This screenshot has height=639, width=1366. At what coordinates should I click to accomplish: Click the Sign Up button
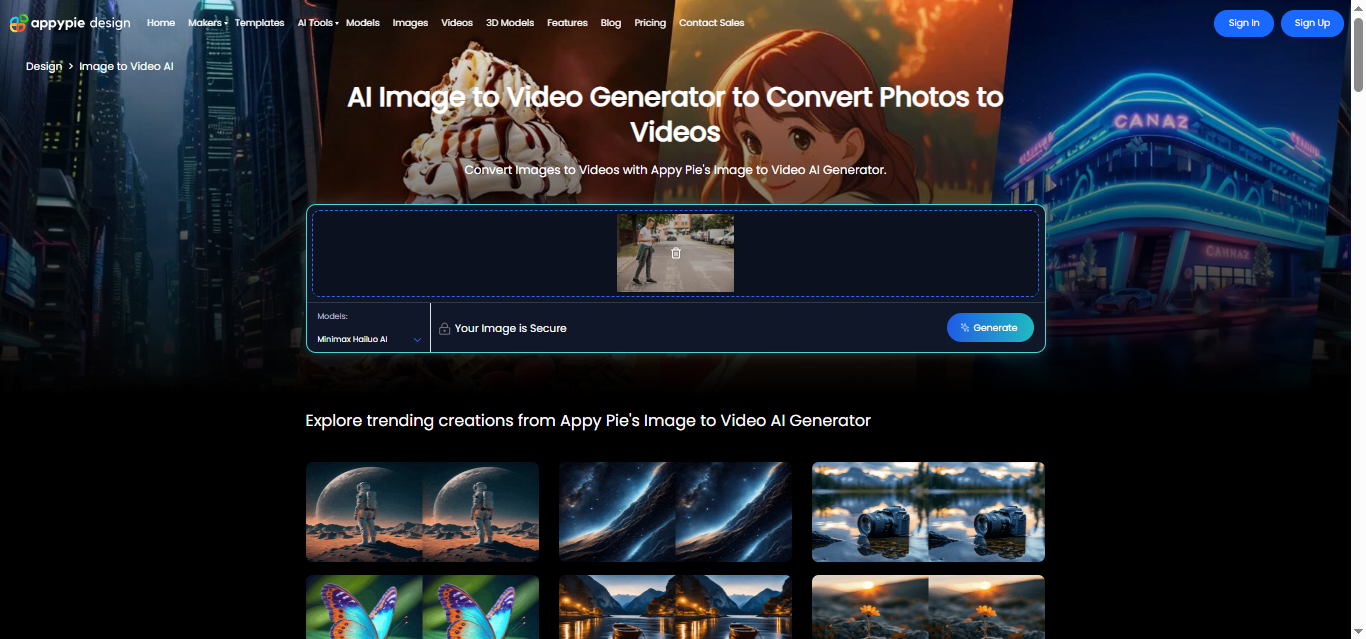coord(1311,23)
